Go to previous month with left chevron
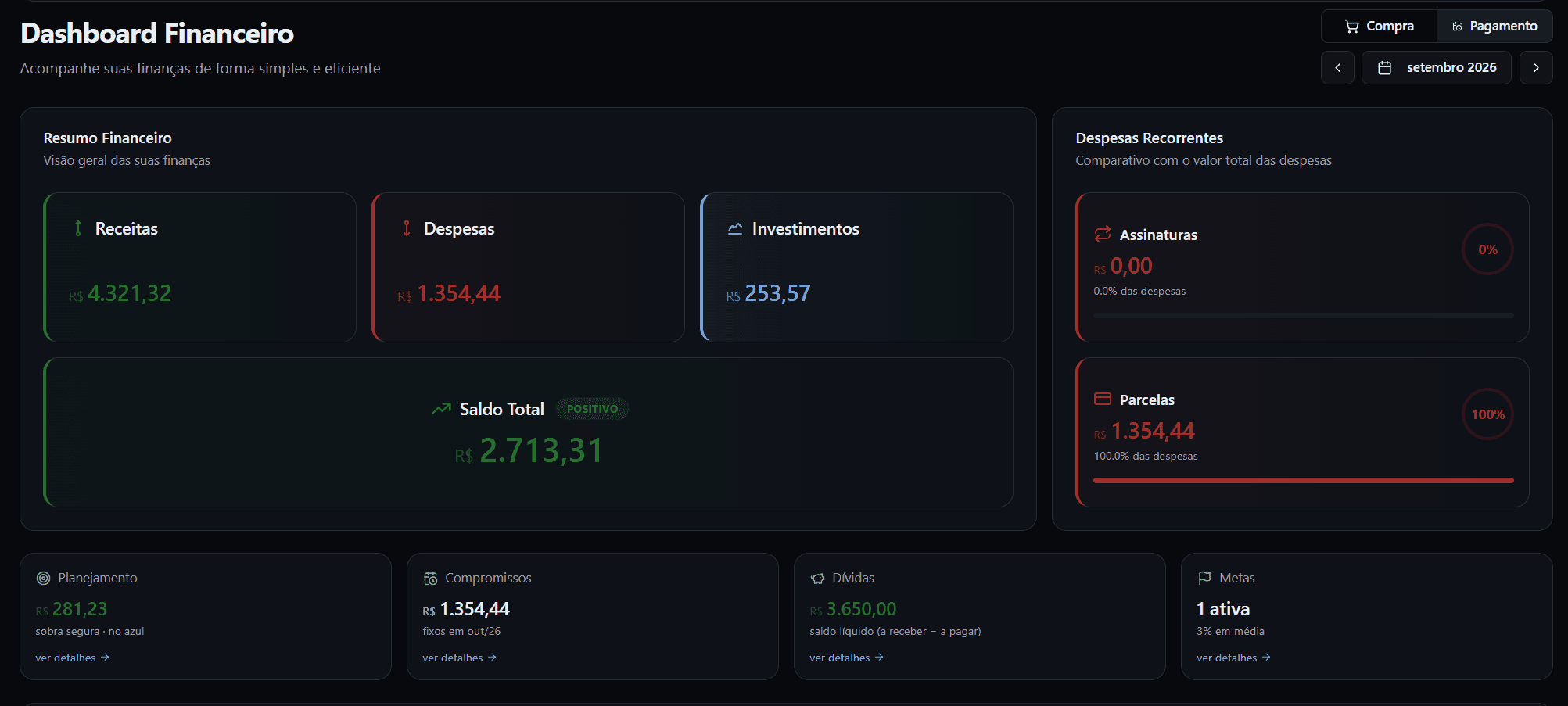This screenshot has height=706, width=1568. tap(1338, 68)
